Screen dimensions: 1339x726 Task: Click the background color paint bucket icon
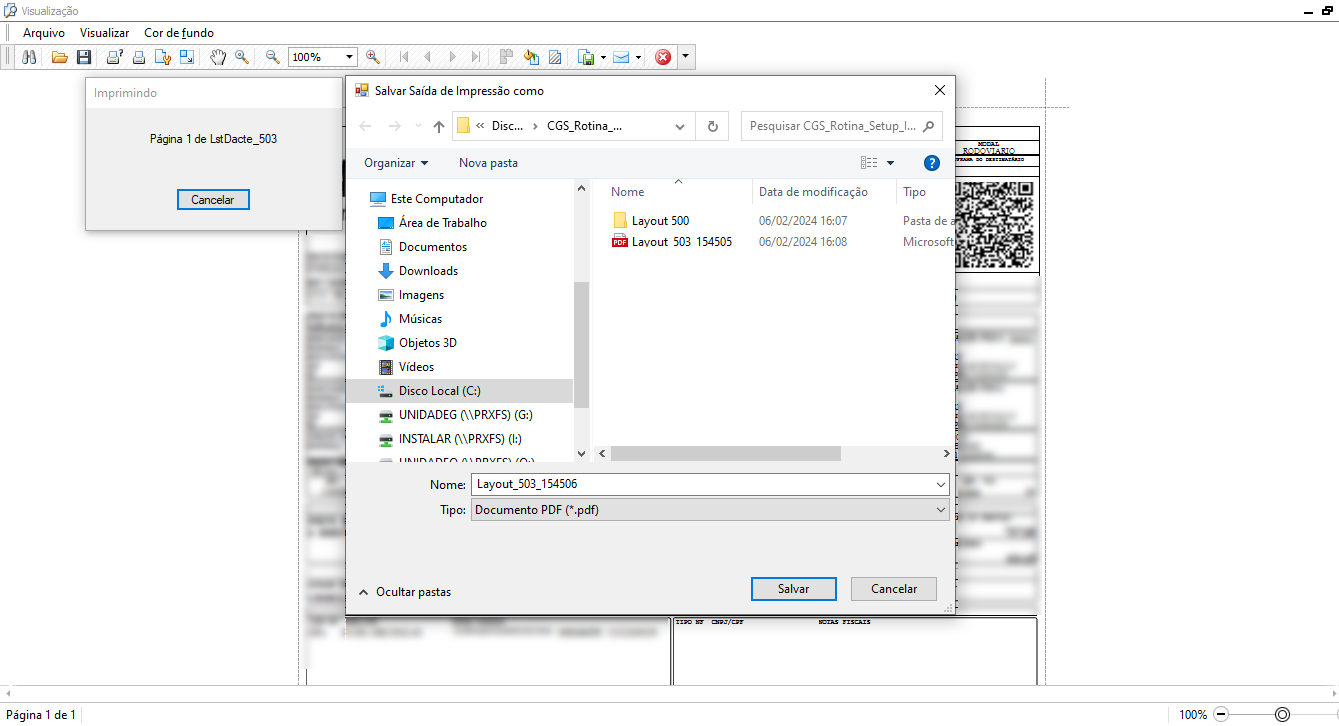pos(531,57)
